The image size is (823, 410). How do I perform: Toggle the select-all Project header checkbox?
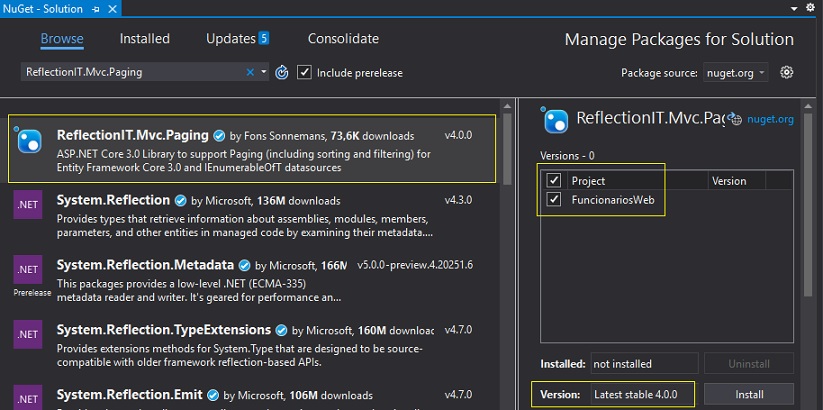pyautogui.click(x=554, y=181)
